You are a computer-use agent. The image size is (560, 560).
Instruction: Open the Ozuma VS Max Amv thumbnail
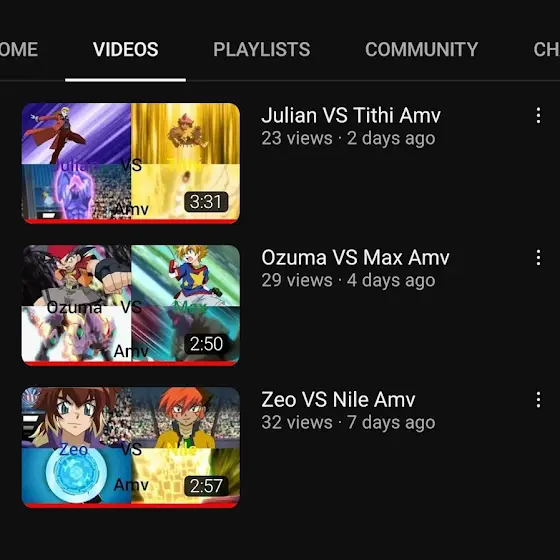pos(131,305)
